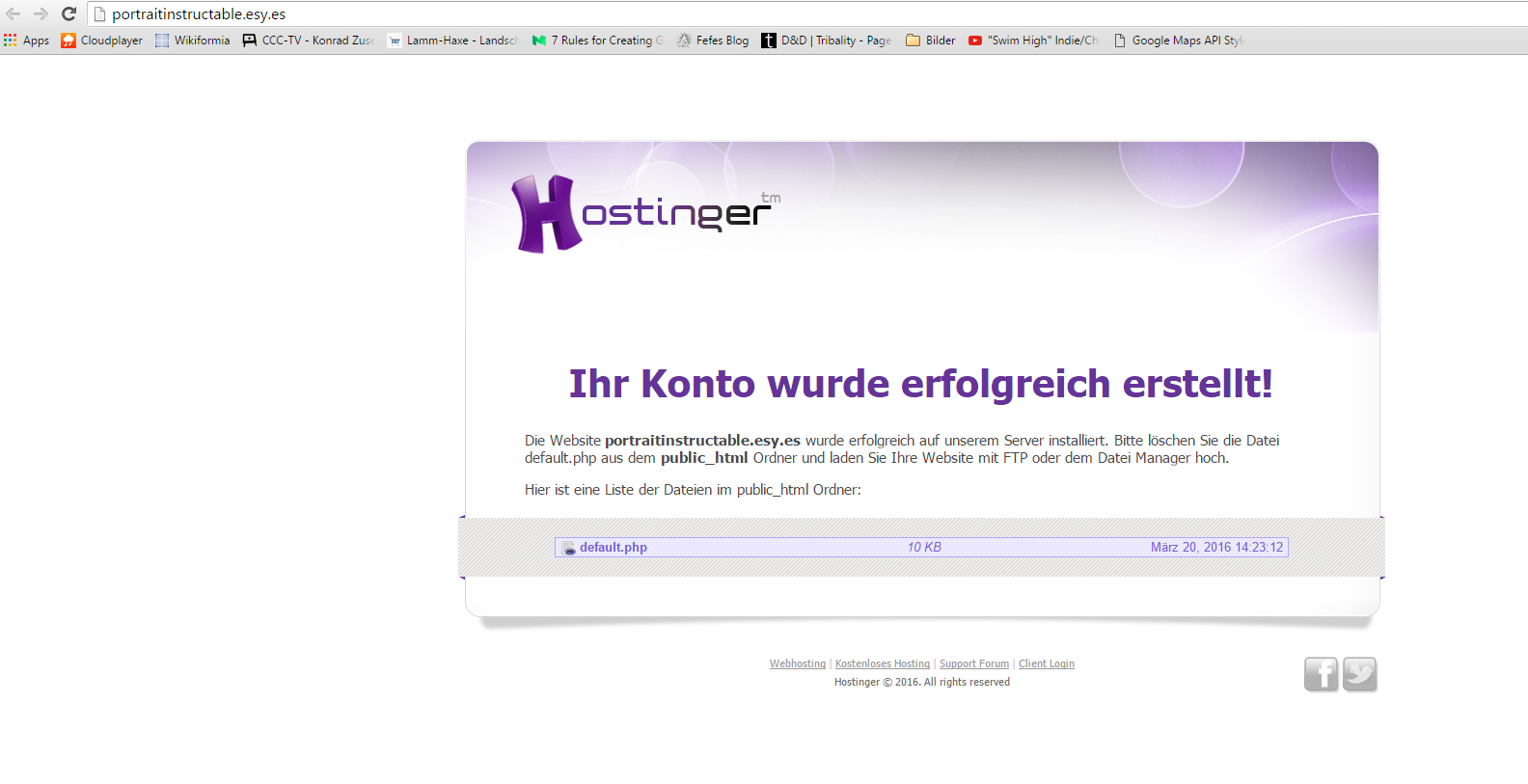Open the D&D Tribality bookmark
1528x784 pixels.
pos(826,41)
